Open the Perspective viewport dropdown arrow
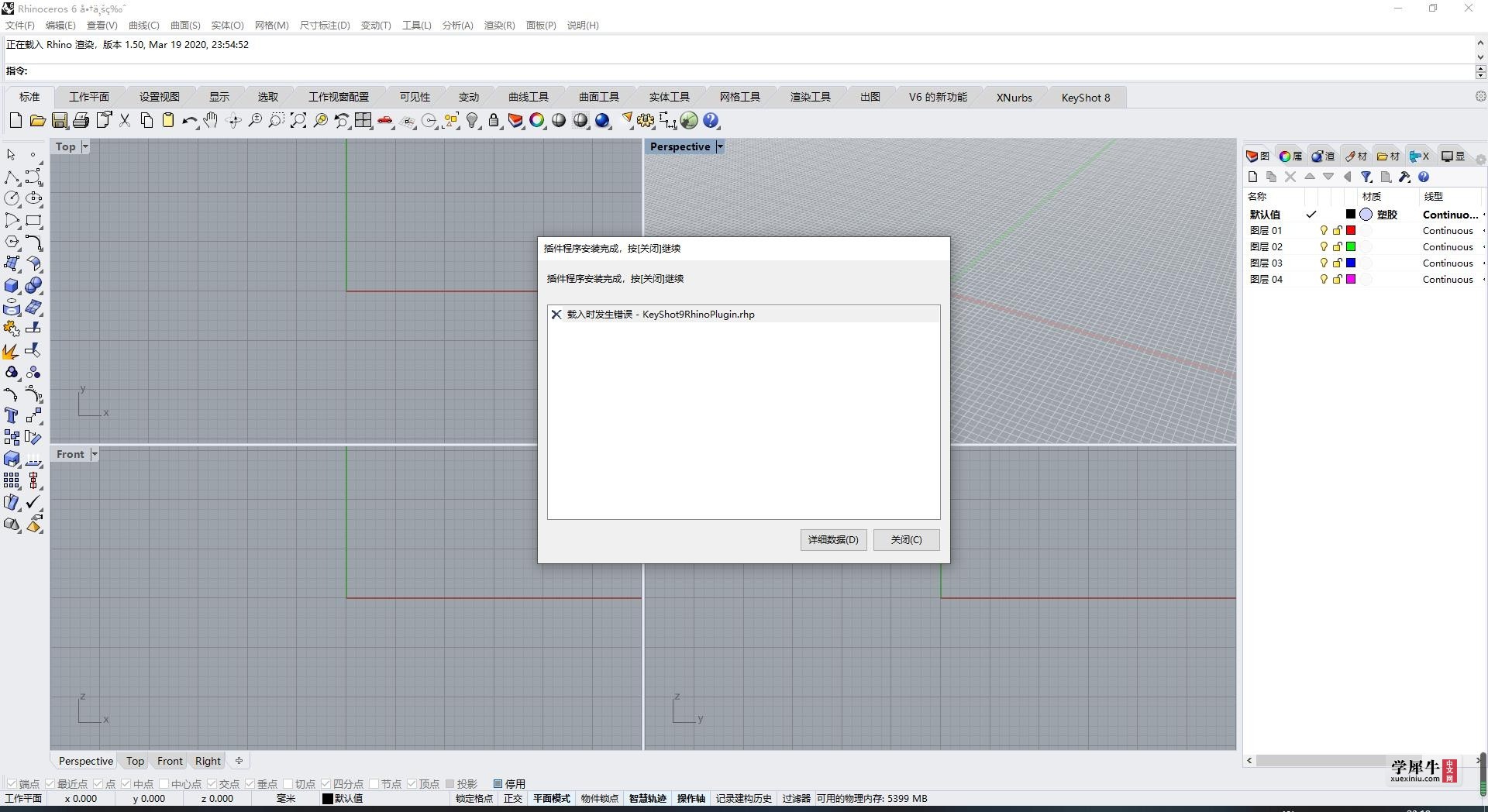Image resolution: width=1488 pixels, height=812 pixels. (720, 146)
